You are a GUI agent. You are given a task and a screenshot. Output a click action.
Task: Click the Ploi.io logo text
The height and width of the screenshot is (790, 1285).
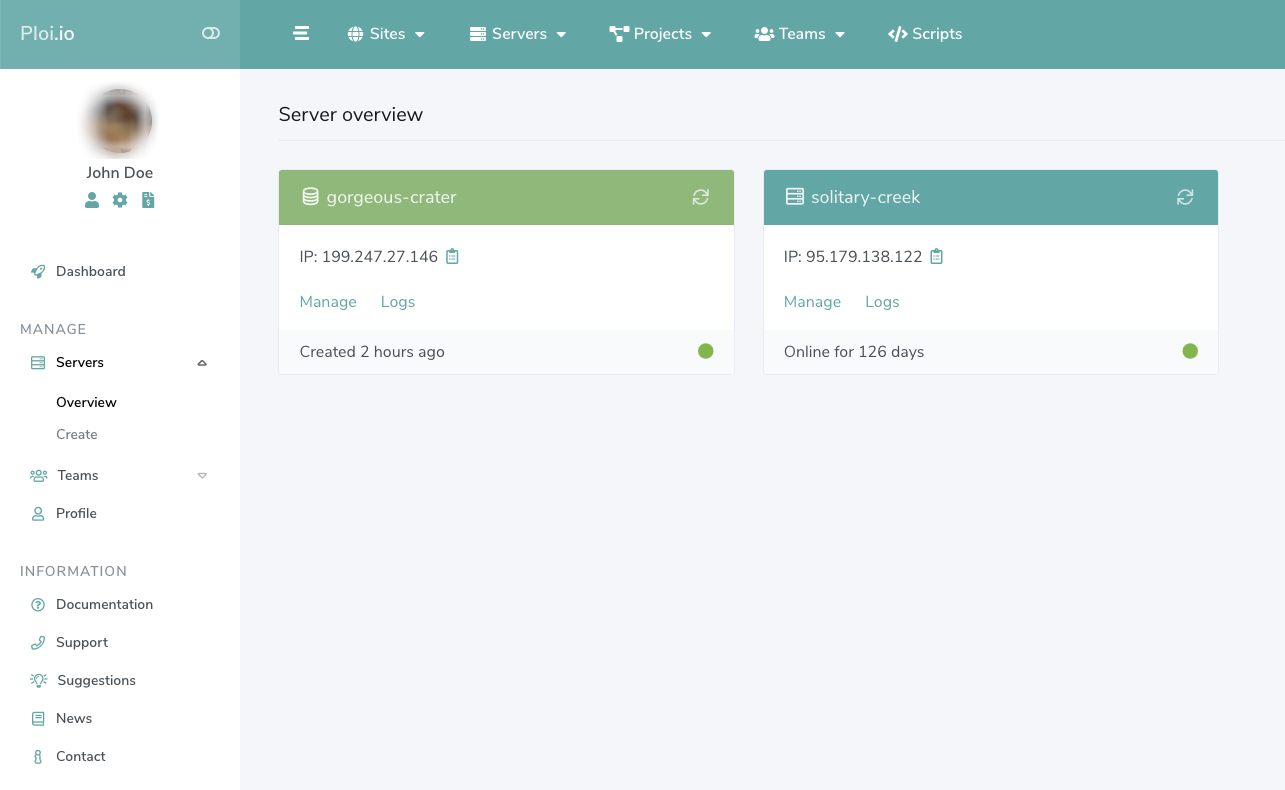(x=48, y=34)
